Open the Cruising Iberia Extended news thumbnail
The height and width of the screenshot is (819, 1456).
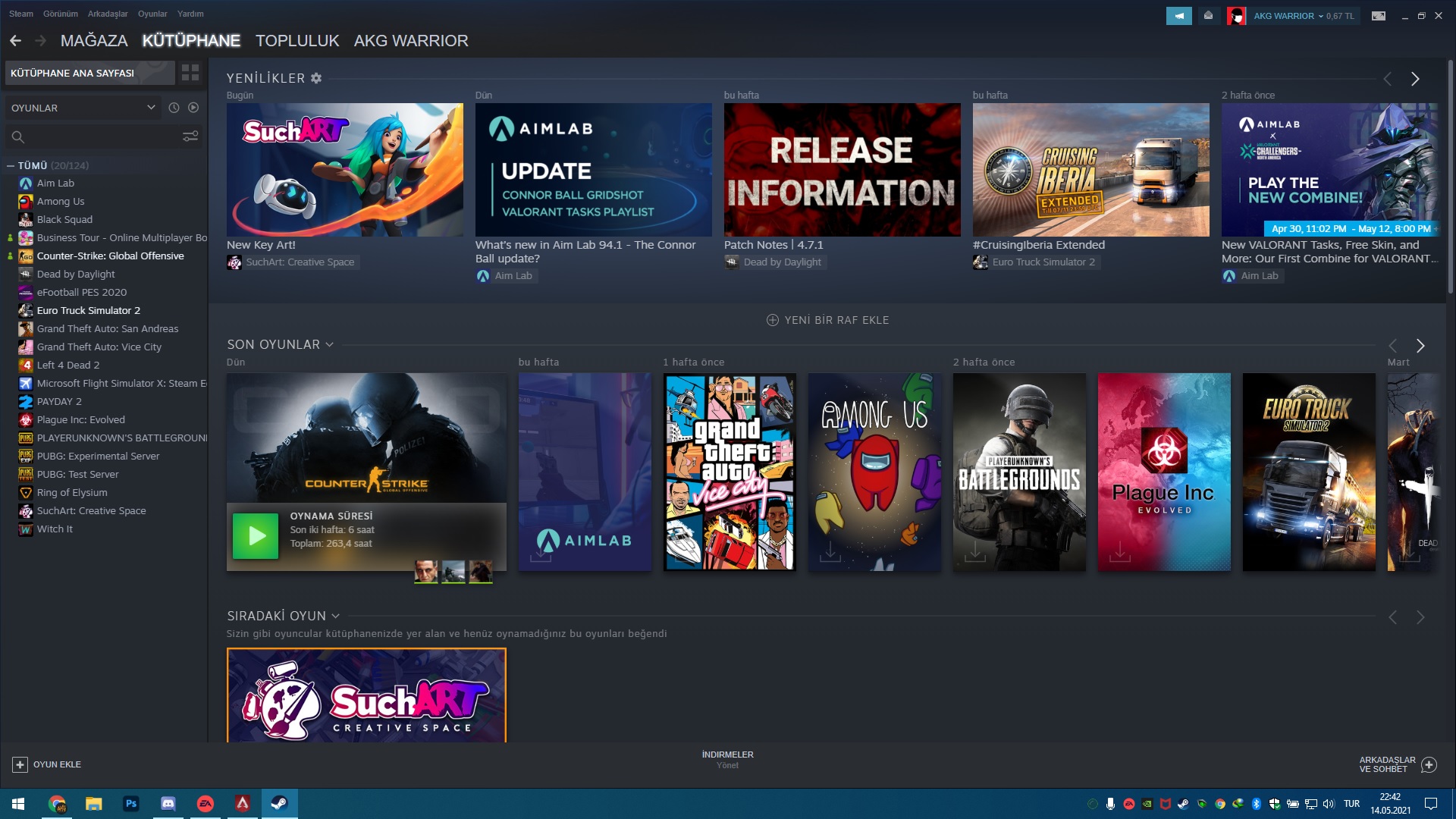click(1091, 170)
